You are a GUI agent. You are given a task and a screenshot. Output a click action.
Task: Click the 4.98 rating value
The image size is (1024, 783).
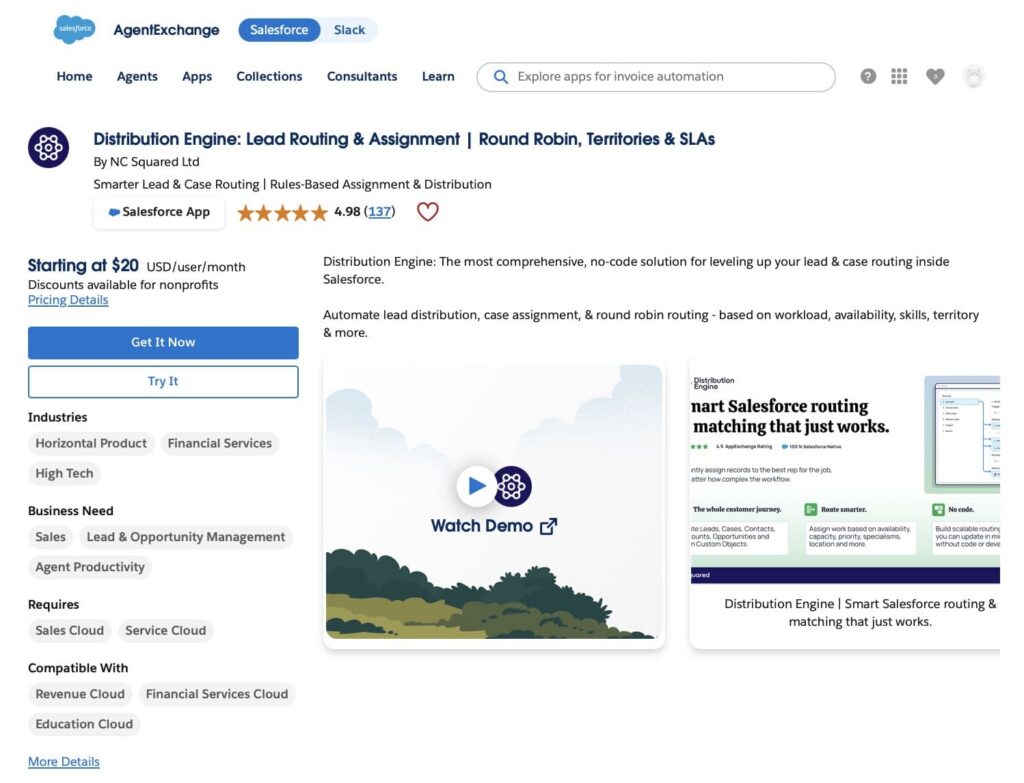click(347, 212)
